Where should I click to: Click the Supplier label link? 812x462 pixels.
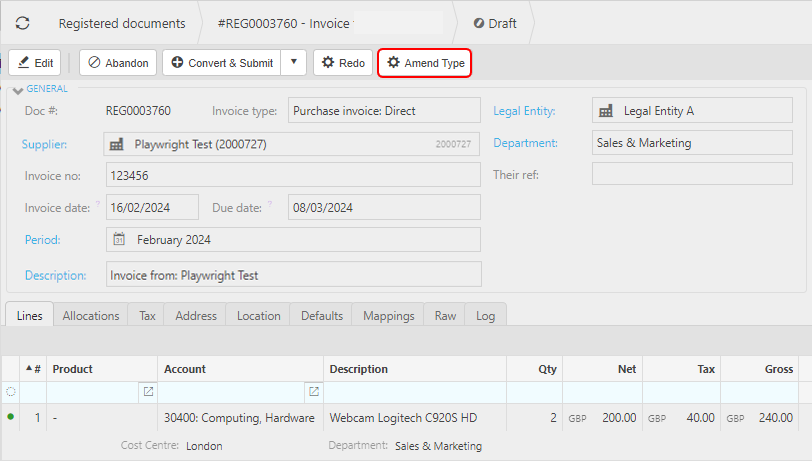pos(44,144)
